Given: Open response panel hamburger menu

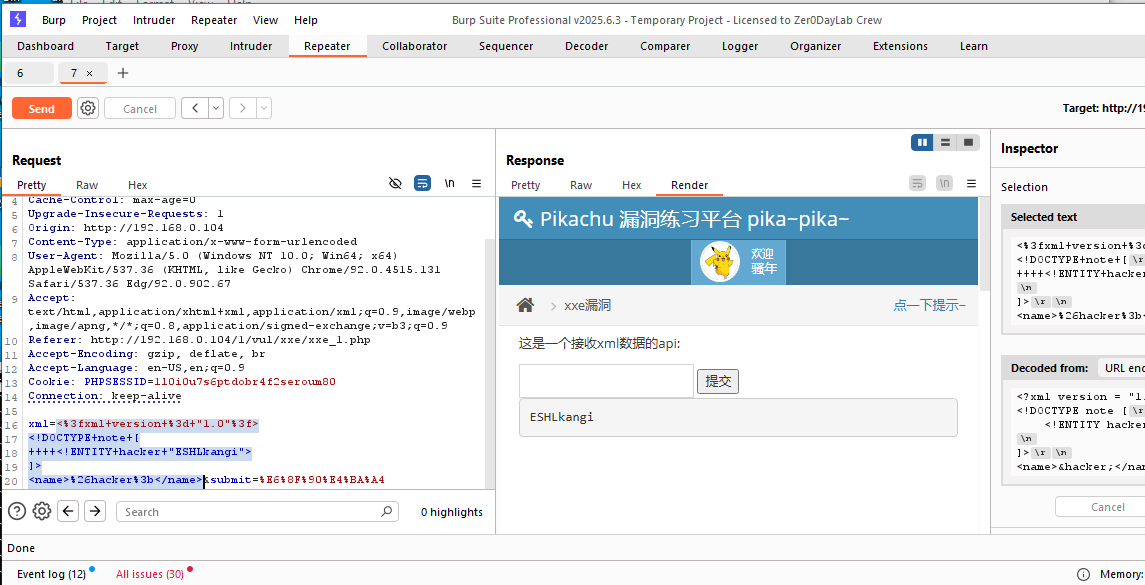Looking at the screenshot, I should pyautogui.click(x=971, y=183).
